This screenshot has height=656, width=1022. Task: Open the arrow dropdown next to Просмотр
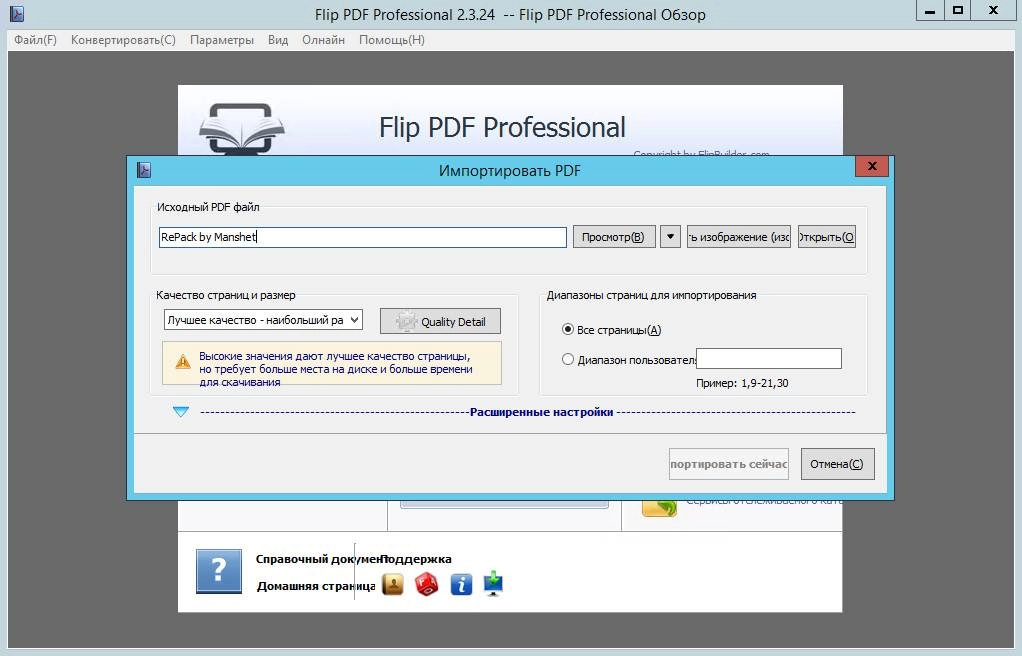[x=670, y=236]
